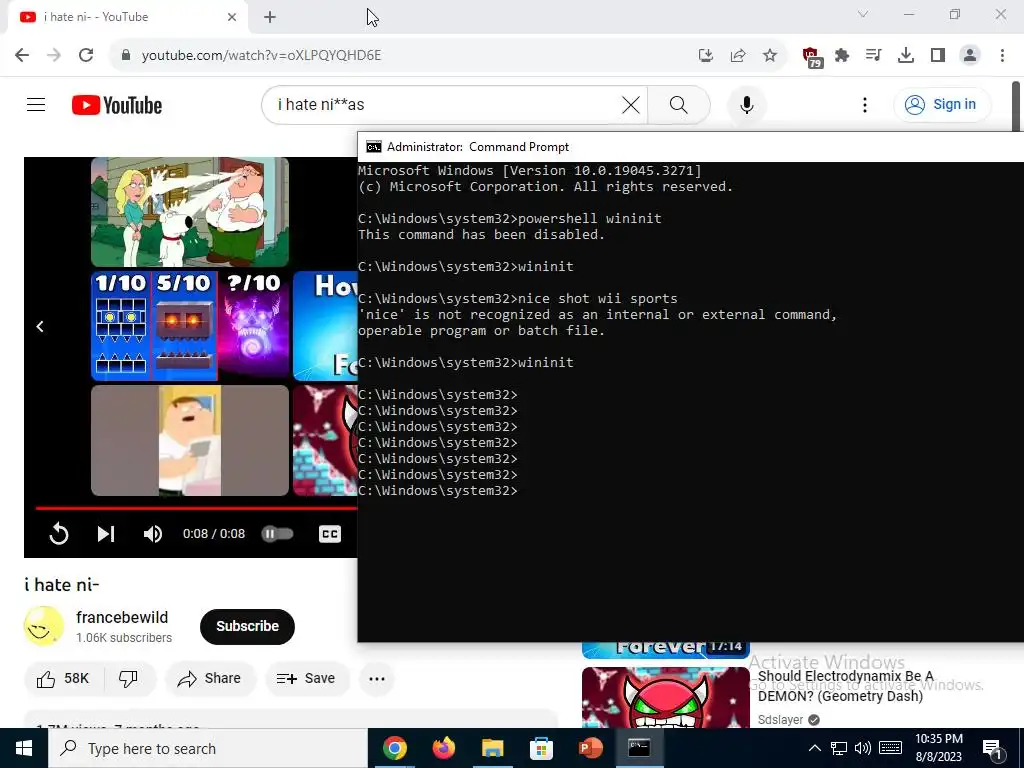This screenshot has height=768, width=1024.
Task: Like the video with 58K likes
Action: pos(63,679)
